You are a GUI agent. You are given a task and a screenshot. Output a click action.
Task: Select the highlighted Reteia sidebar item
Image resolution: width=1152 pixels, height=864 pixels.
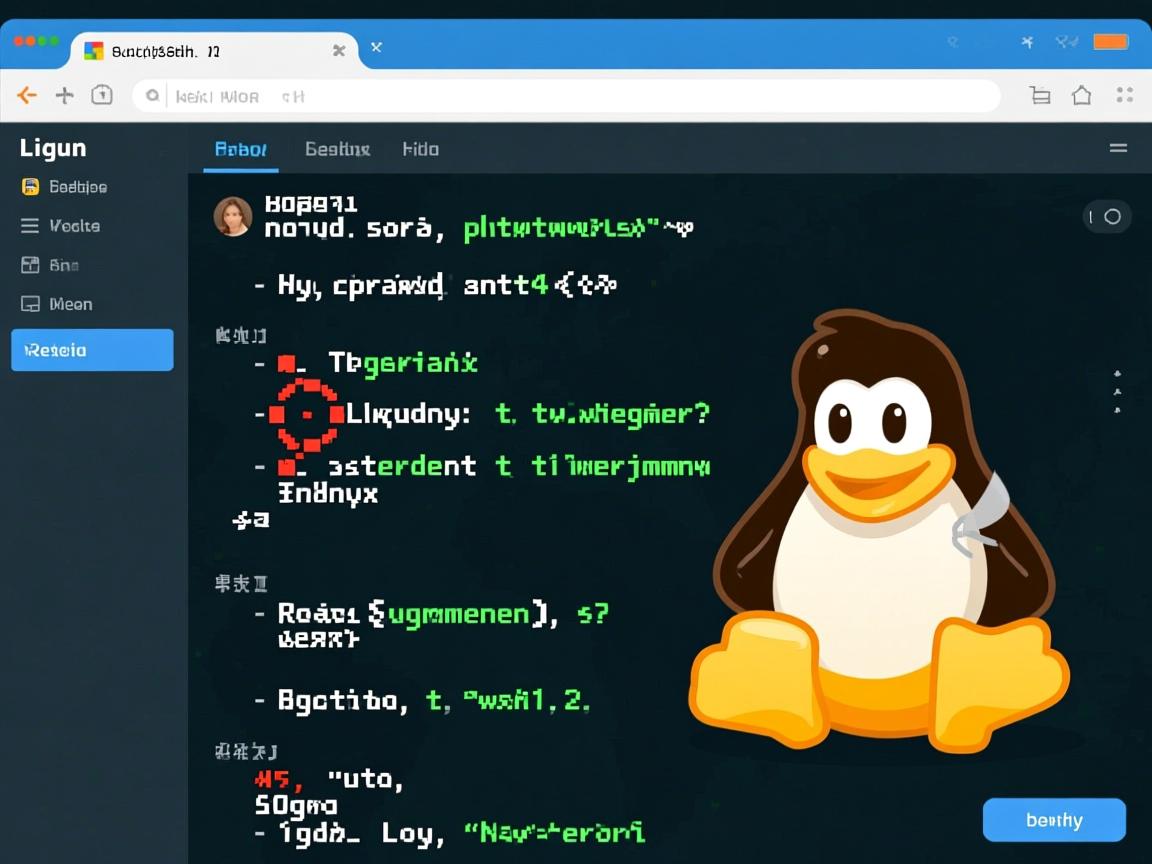[91, 350]
